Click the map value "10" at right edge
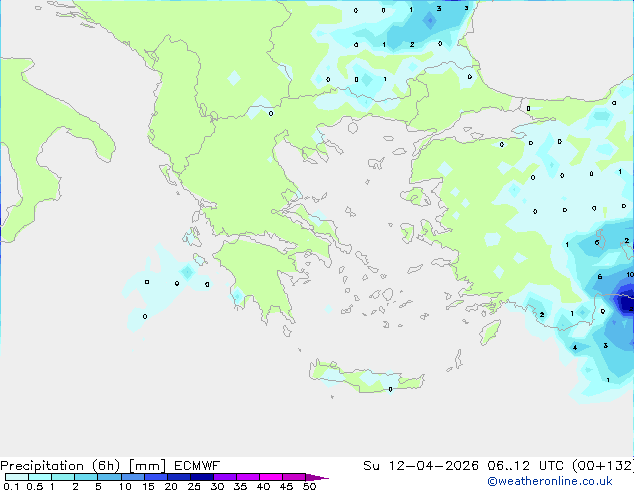Viewport: 634px width, 490px height. pyautogui.click(x=630, y=275)
